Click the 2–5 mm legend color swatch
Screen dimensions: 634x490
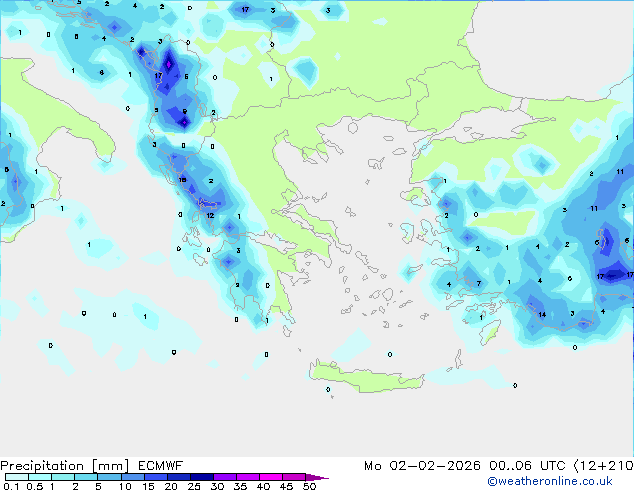[86, 477]
